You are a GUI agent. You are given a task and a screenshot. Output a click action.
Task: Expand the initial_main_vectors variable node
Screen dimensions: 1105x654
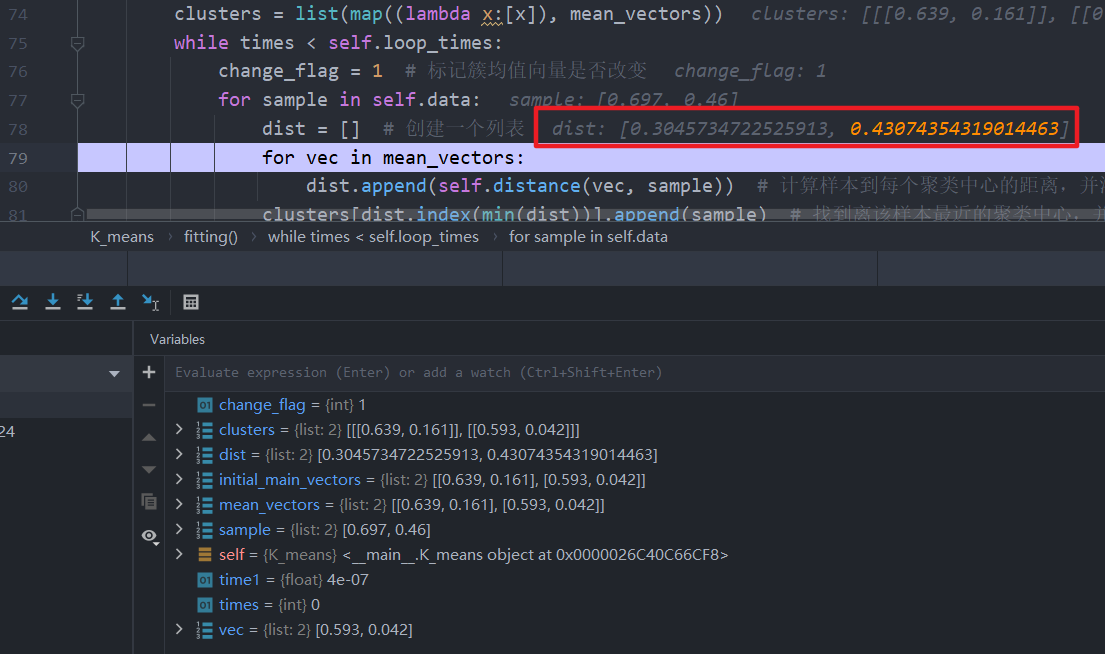click(179, 479)
